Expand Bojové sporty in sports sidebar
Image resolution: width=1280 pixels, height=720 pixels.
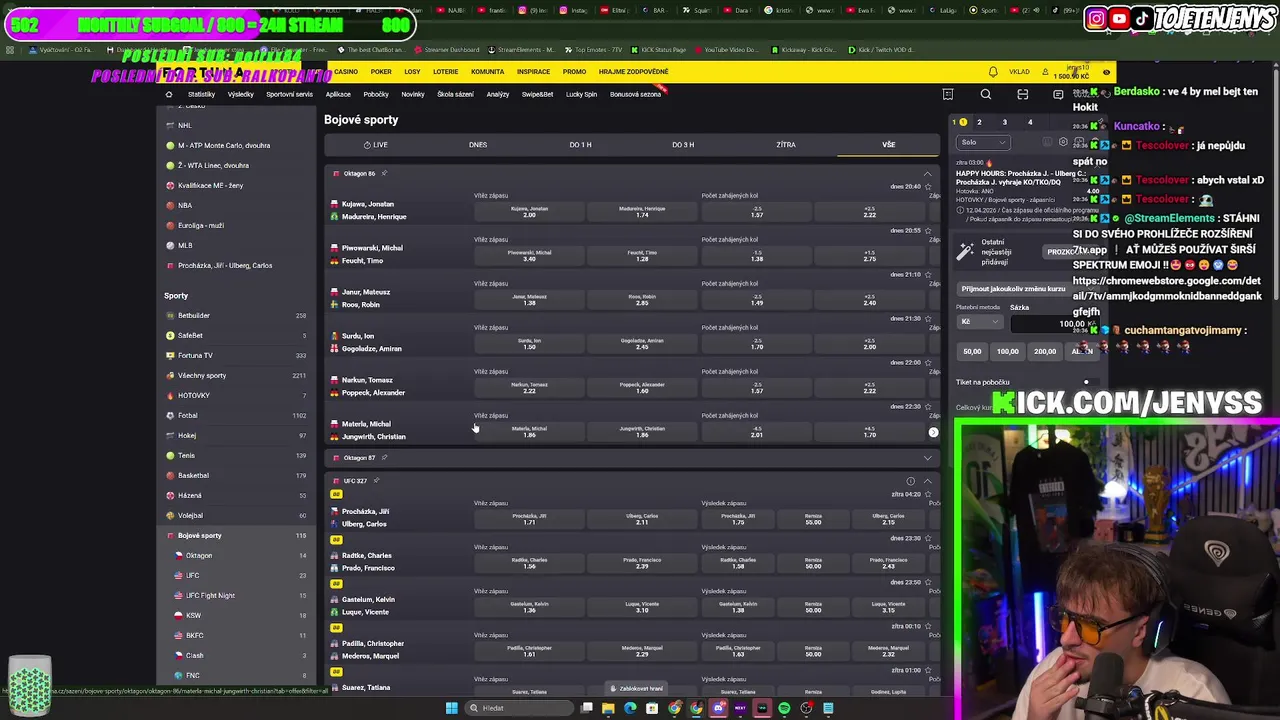point(237,535)
